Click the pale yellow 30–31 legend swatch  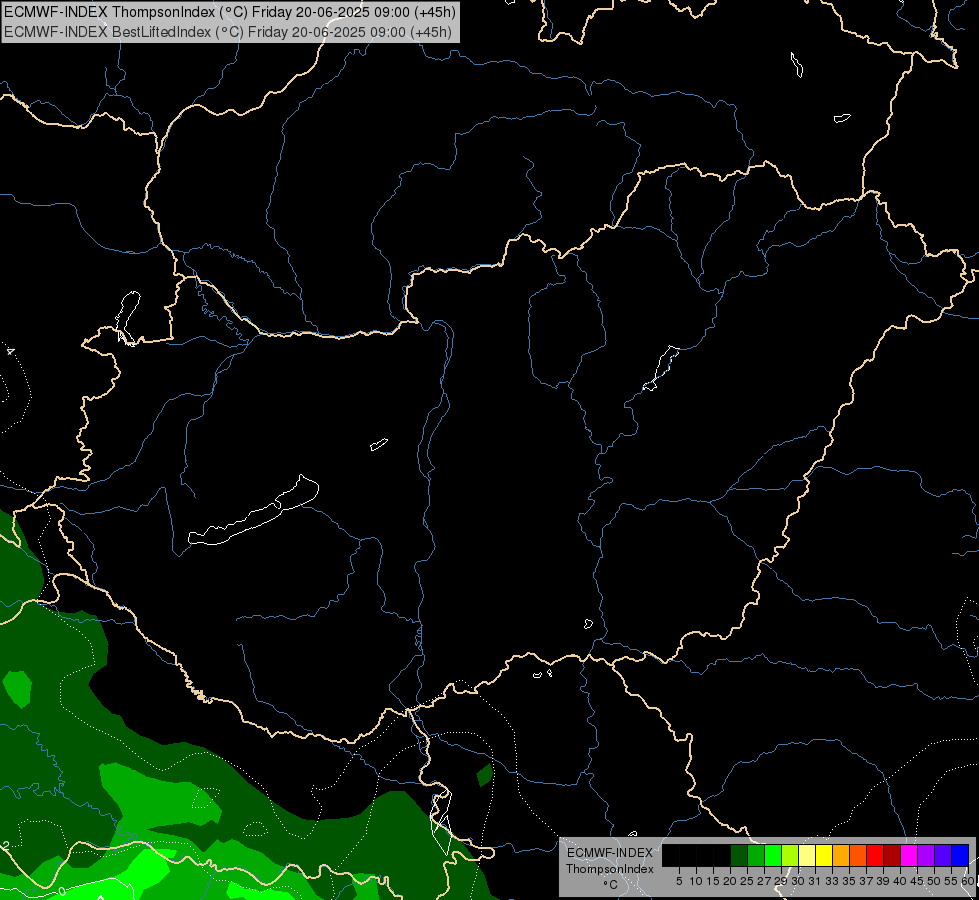[x=807, y=855]
